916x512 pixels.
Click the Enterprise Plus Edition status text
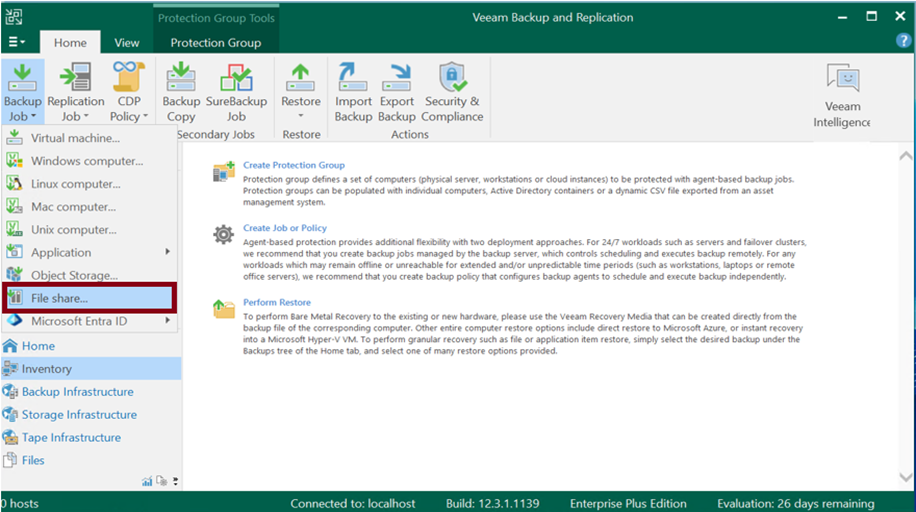pos(628,503)
